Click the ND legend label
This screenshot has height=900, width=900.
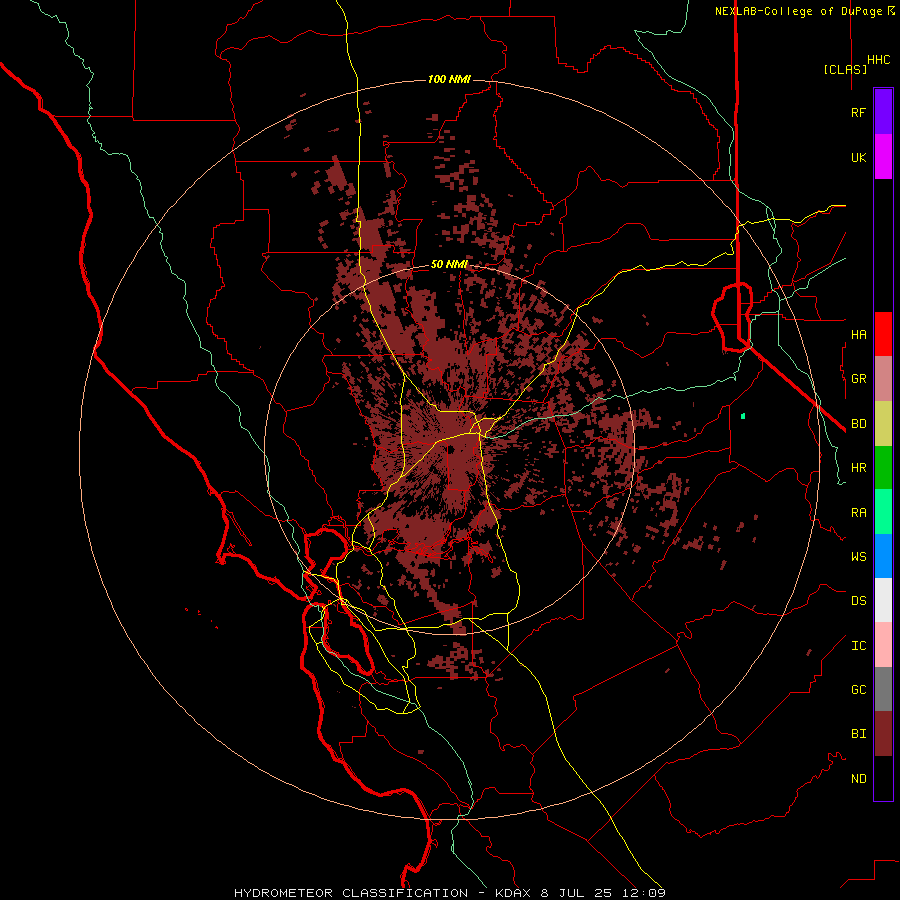(x=858, y=779)
